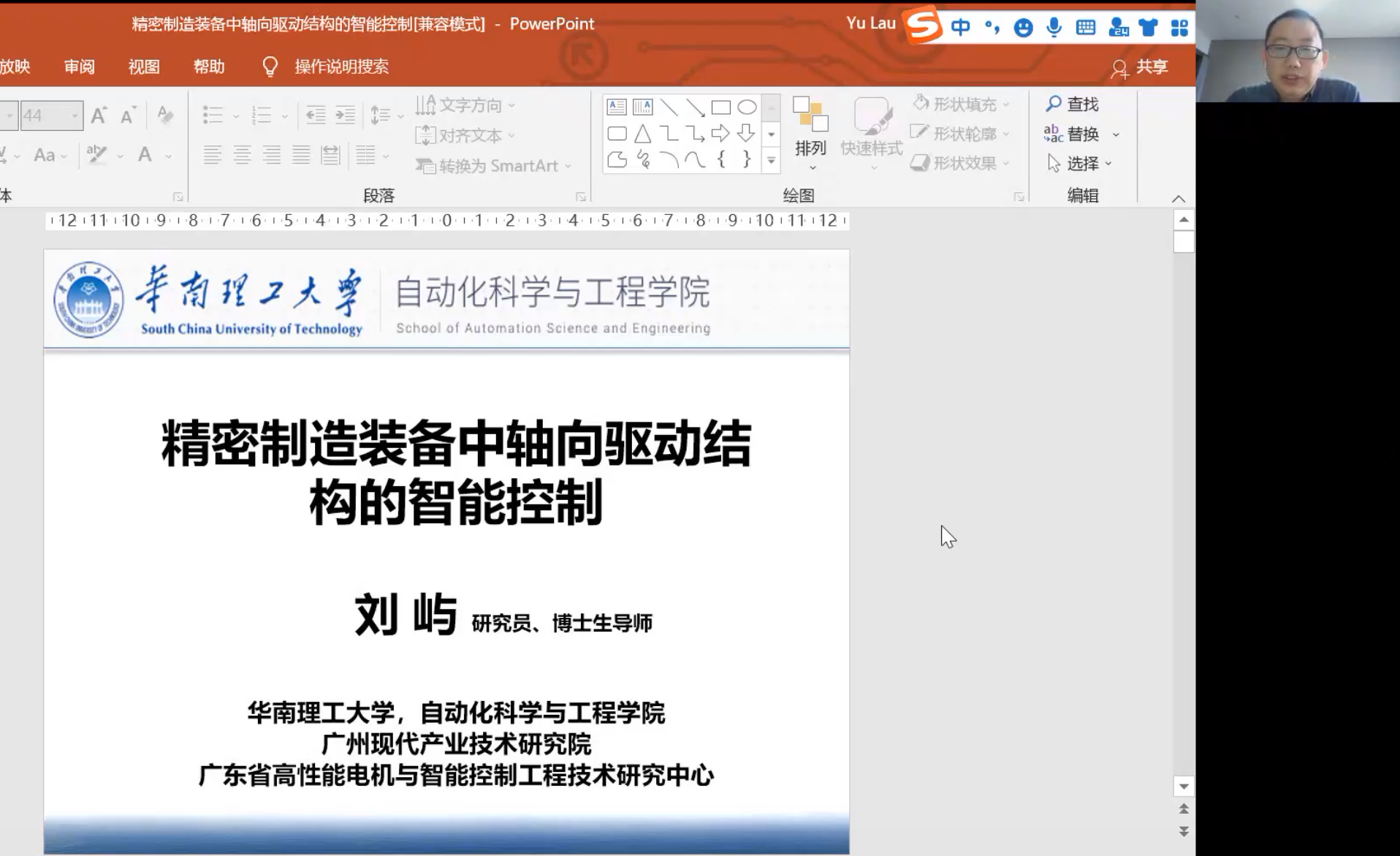The image size is (1400, 856).
Task: Pick the oval shape from the gallery
Action: coord(747,107)
